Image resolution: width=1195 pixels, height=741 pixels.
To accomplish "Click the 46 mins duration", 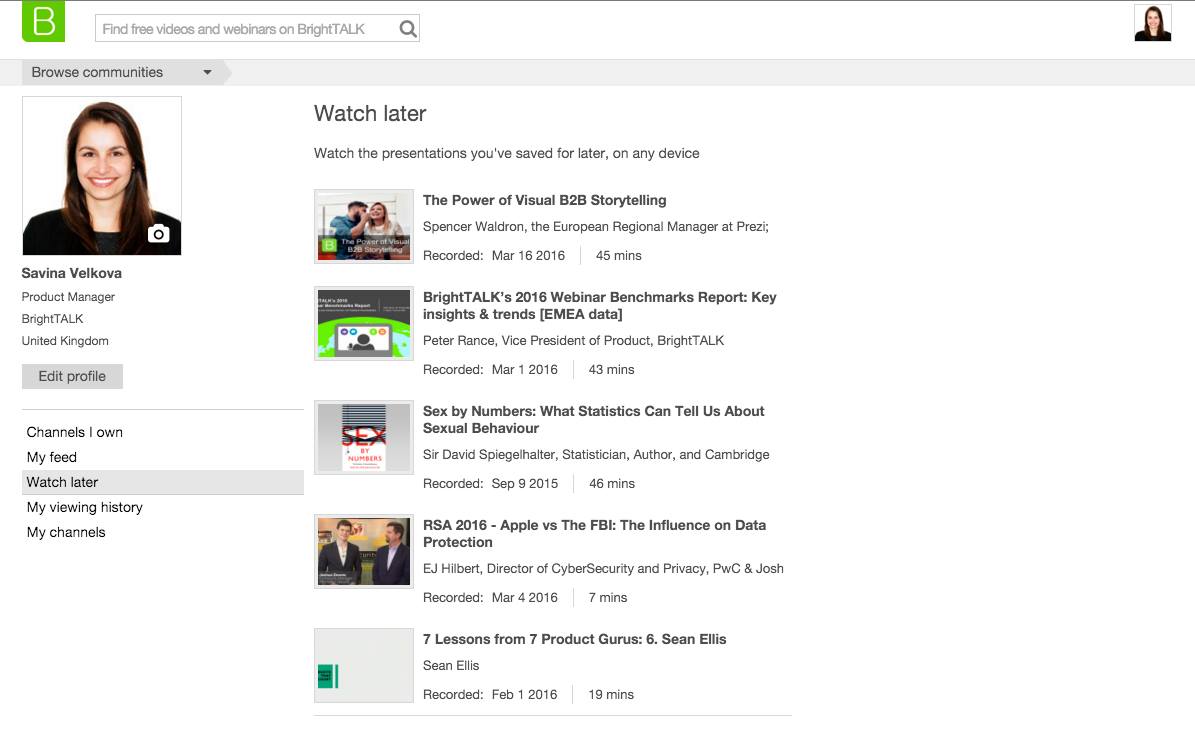I will (x=611, y=484).
